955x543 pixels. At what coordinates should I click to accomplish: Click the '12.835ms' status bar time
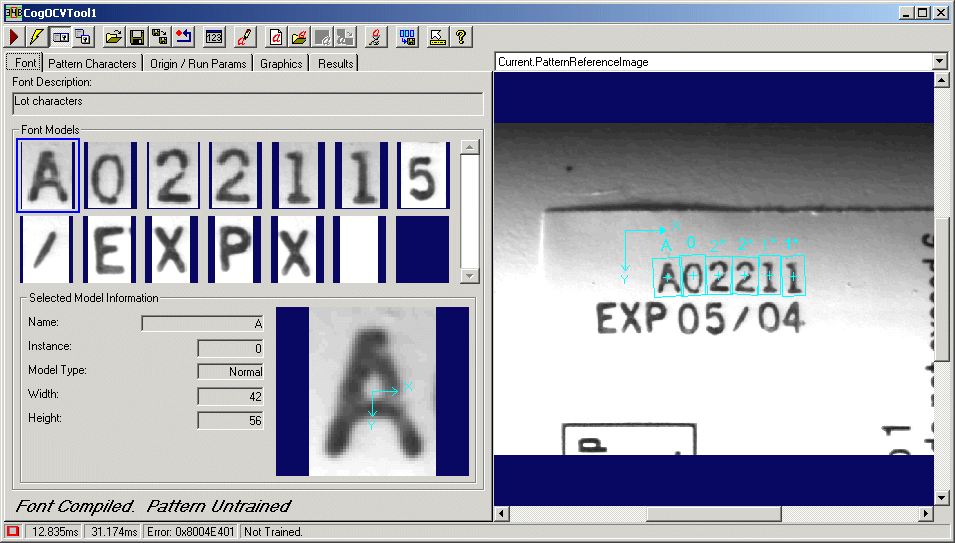tap(55, 532)
